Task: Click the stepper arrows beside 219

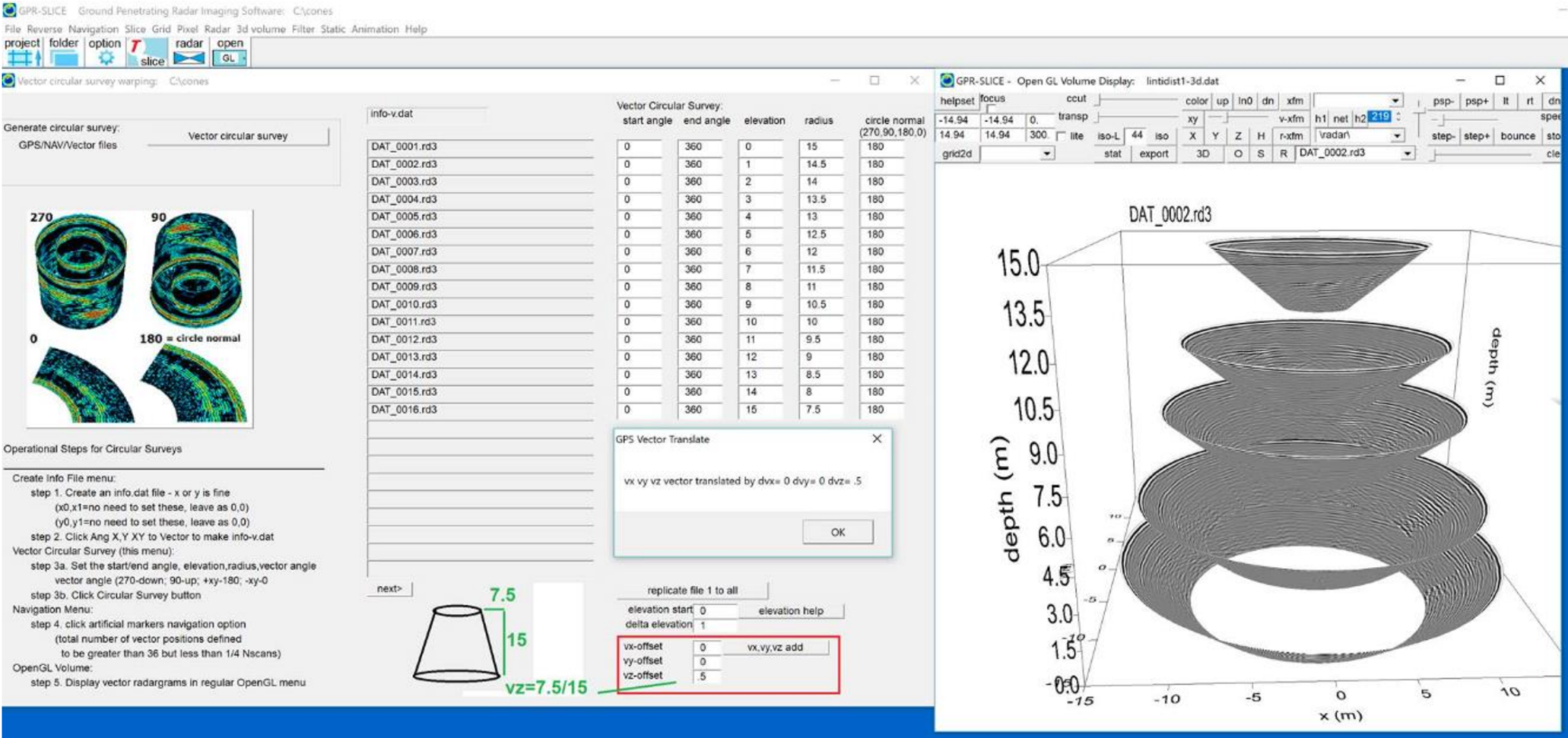Action: pos(1399,118)
